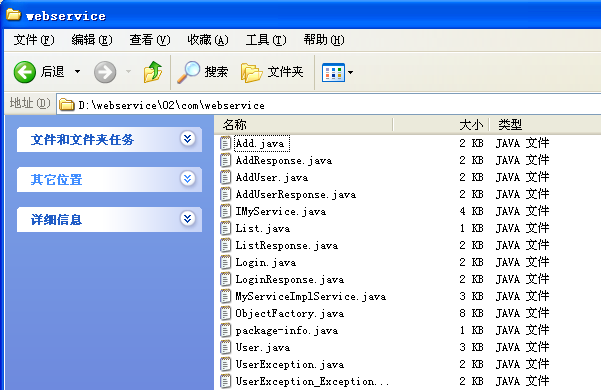Click the IMyService.java file name
601x390 pixels.
[281, 211]
